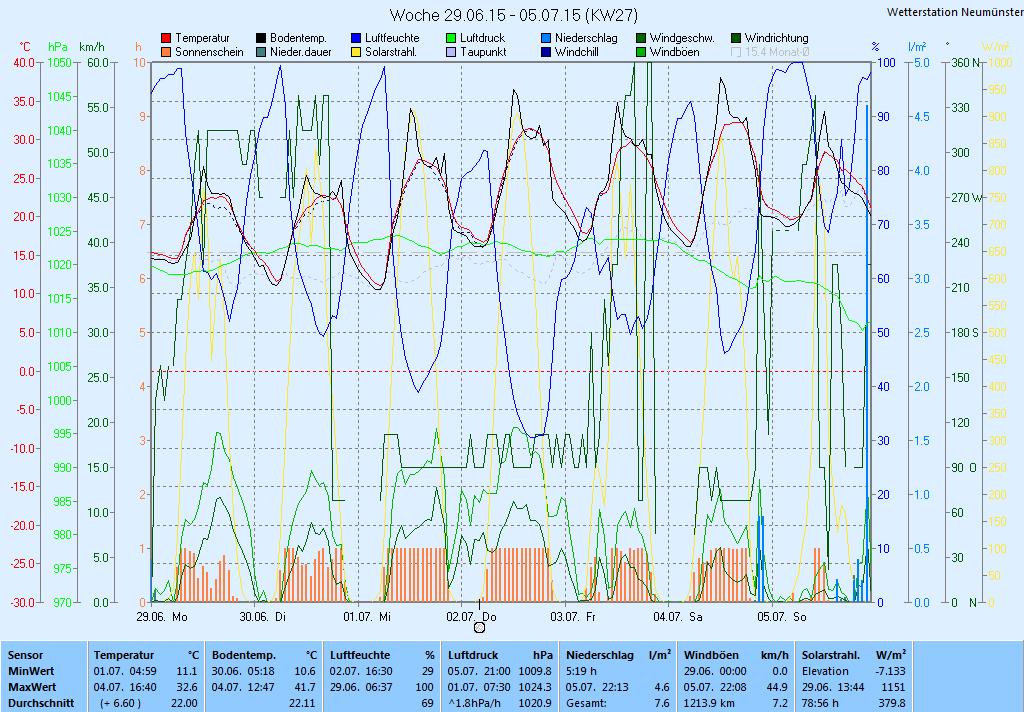Viewport: 1024px width, 712px height.
Task: Click the lavender Taupunkt legend marker
Action: point(451,52)
